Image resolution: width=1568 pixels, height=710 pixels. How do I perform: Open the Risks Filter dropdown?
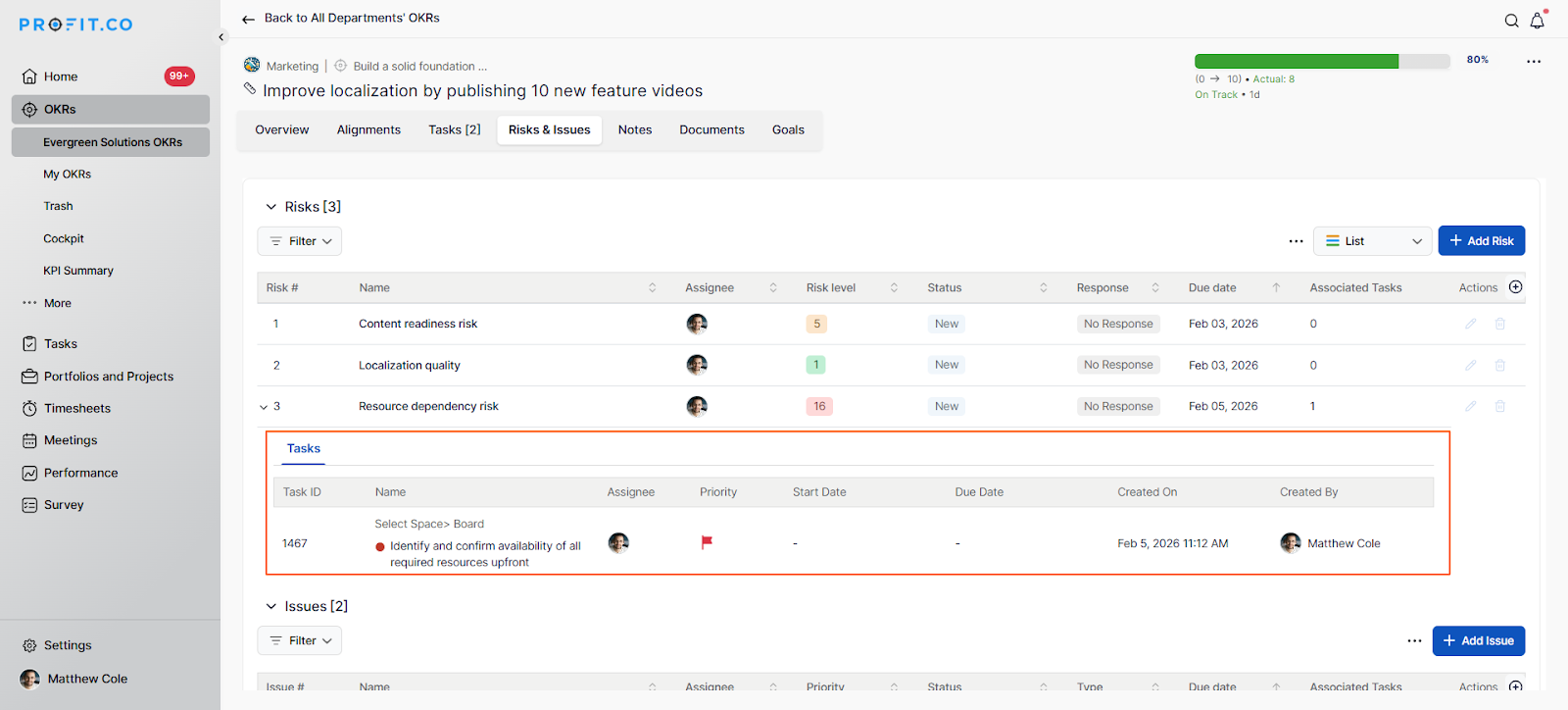[300, 241]
